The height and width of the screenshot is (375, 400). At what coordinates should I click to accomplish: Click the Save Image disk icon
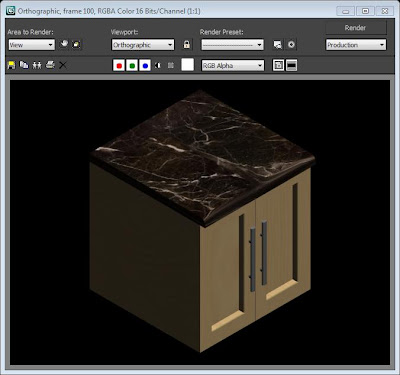point(11,65)
